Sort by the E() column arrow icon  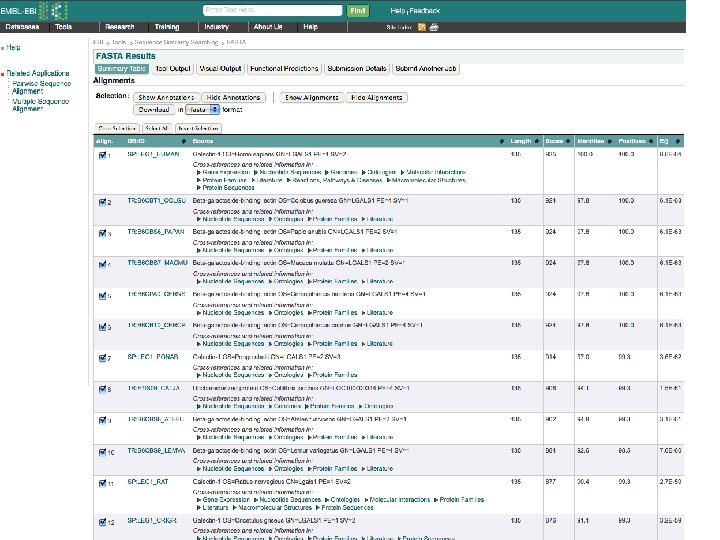[x=678, y=141]
